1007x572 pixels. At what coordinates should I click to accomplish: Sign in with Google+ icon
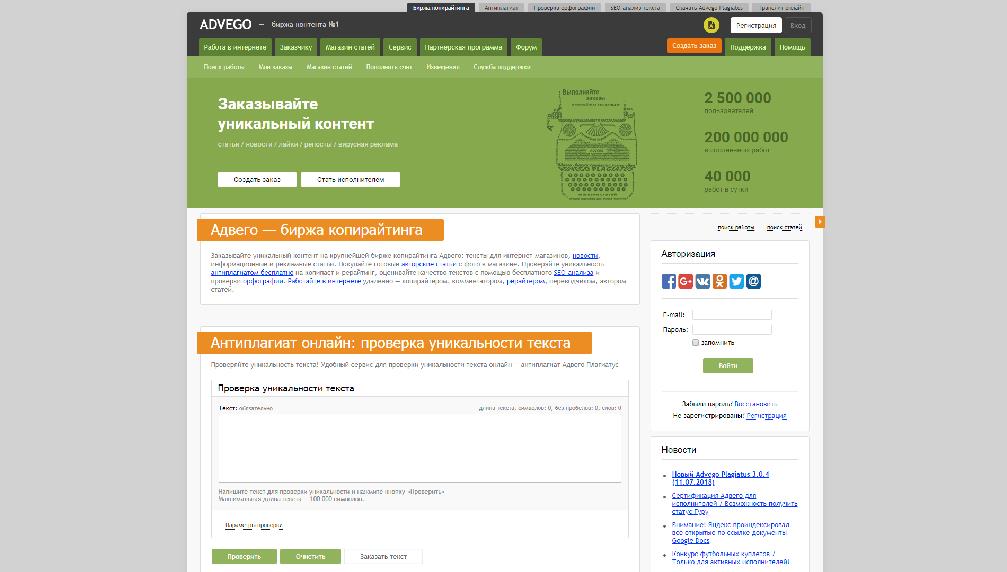pos(685,281)
